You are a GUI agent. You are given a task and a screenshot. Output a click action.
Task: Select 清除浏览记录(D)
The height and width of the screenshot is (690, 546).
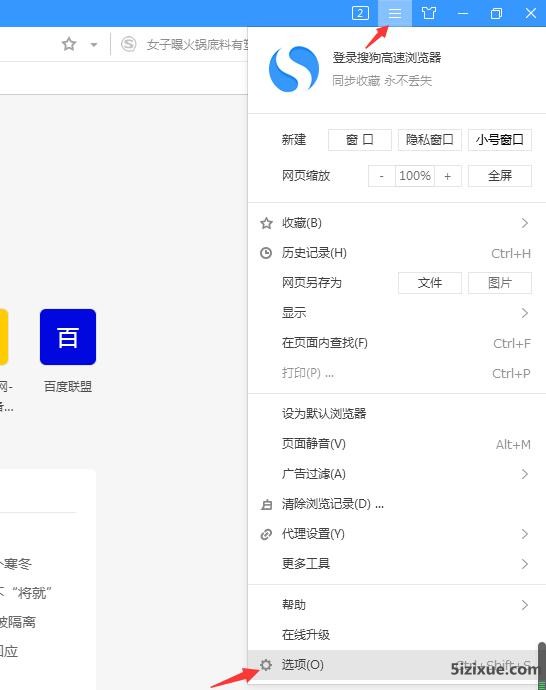tap(396, 504)
